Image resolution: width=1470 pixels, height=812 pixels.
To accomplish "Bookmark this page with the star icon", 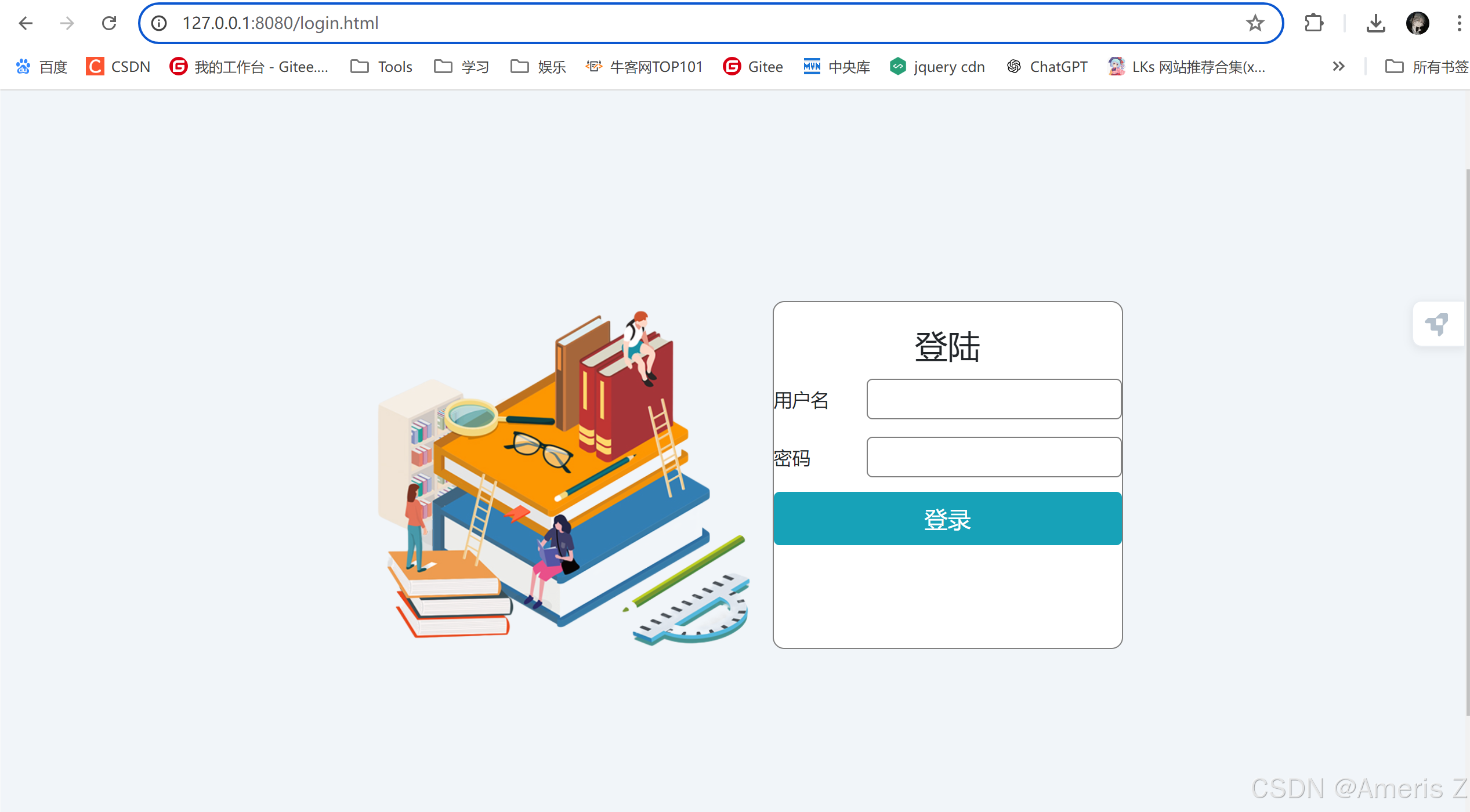I will [1255, 23].
